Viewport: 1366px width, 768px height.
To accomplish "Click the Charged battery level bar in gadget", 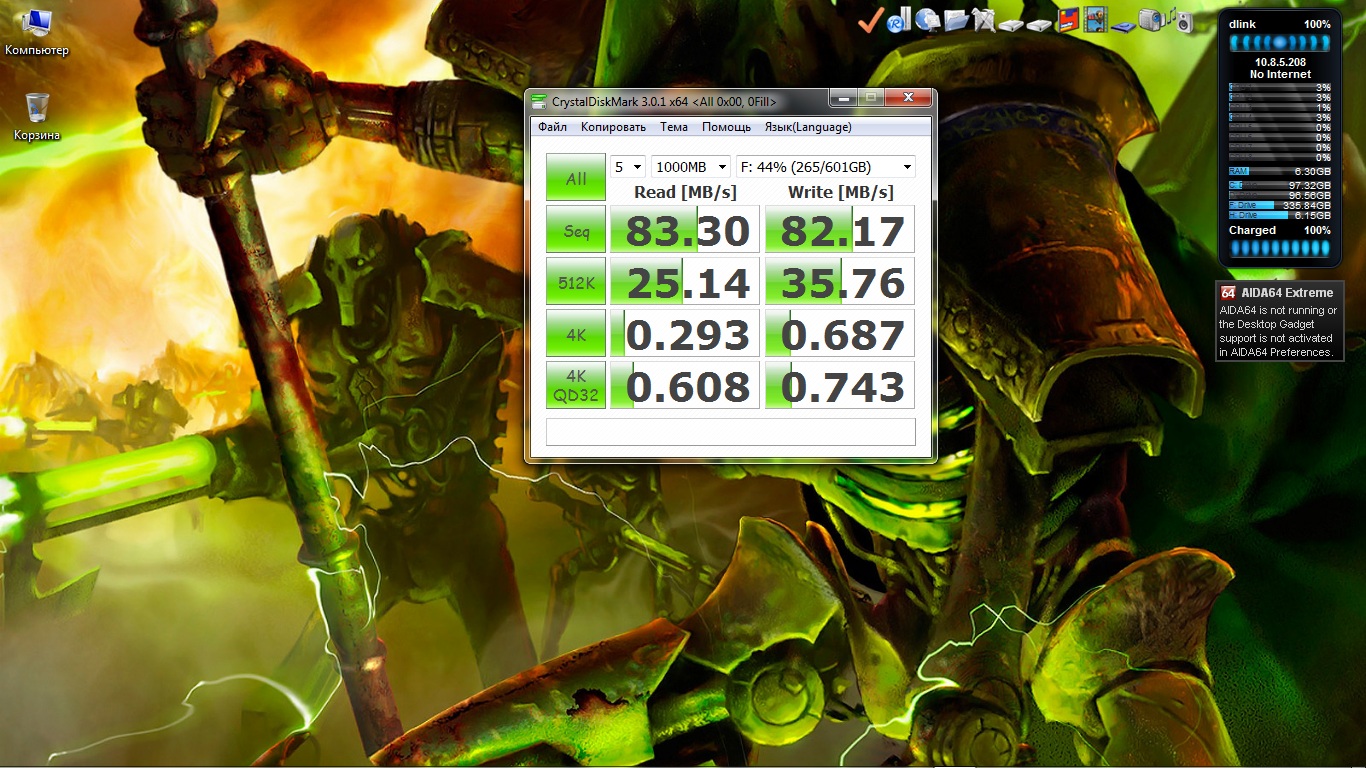I will 1280,247.
